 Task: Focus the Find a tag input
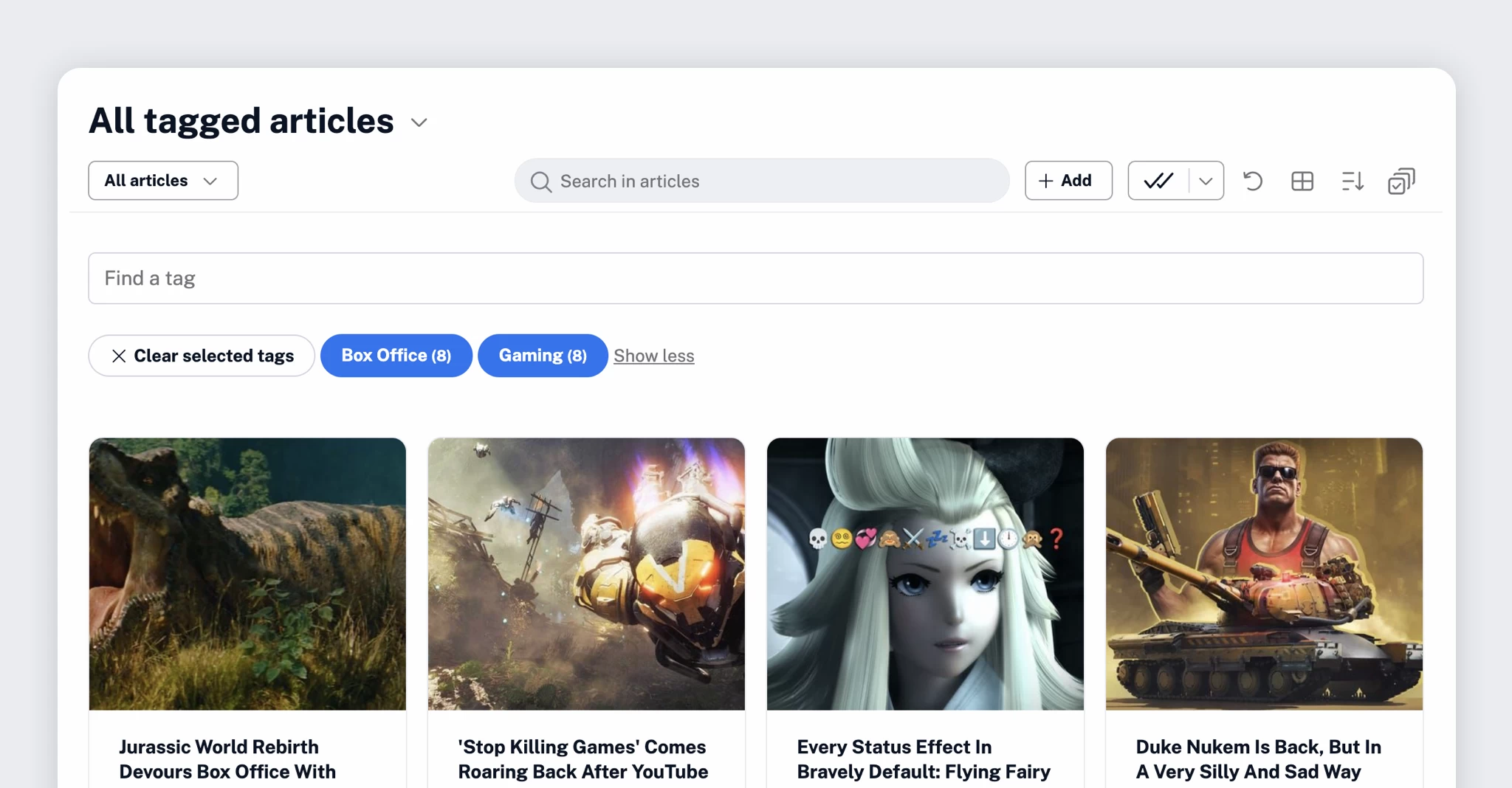756,278
